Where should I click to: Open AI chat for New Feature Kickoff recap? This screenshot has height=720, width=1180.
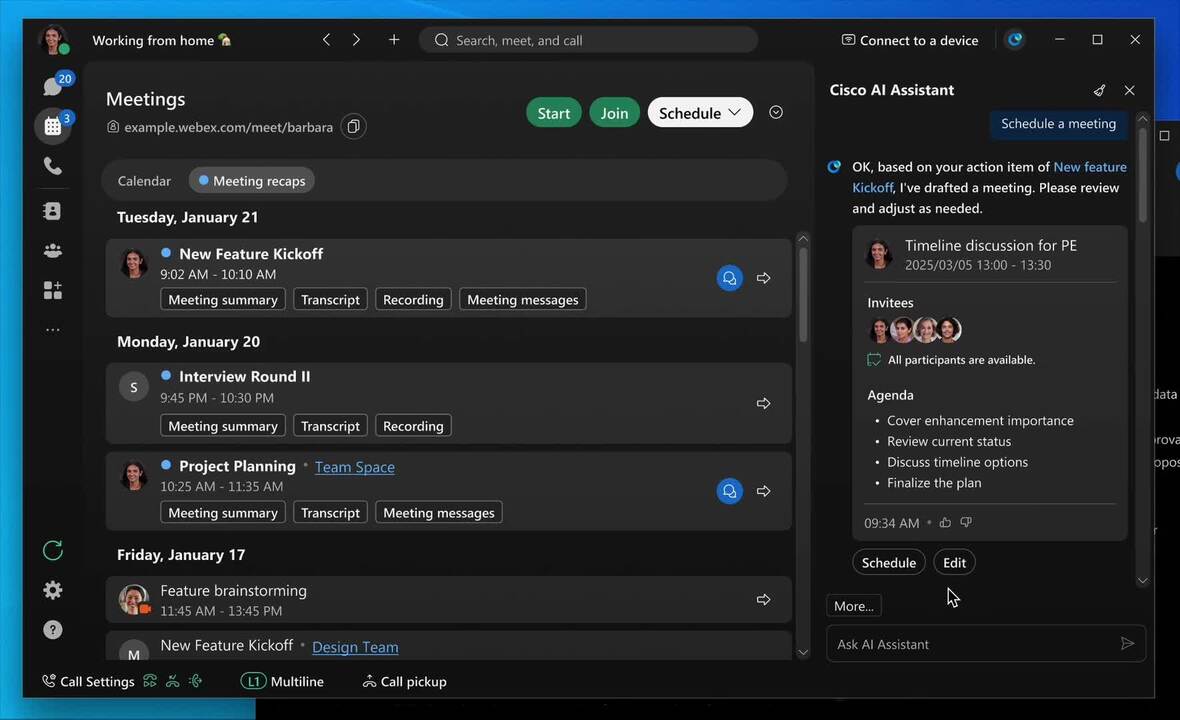tap(729, 278)
